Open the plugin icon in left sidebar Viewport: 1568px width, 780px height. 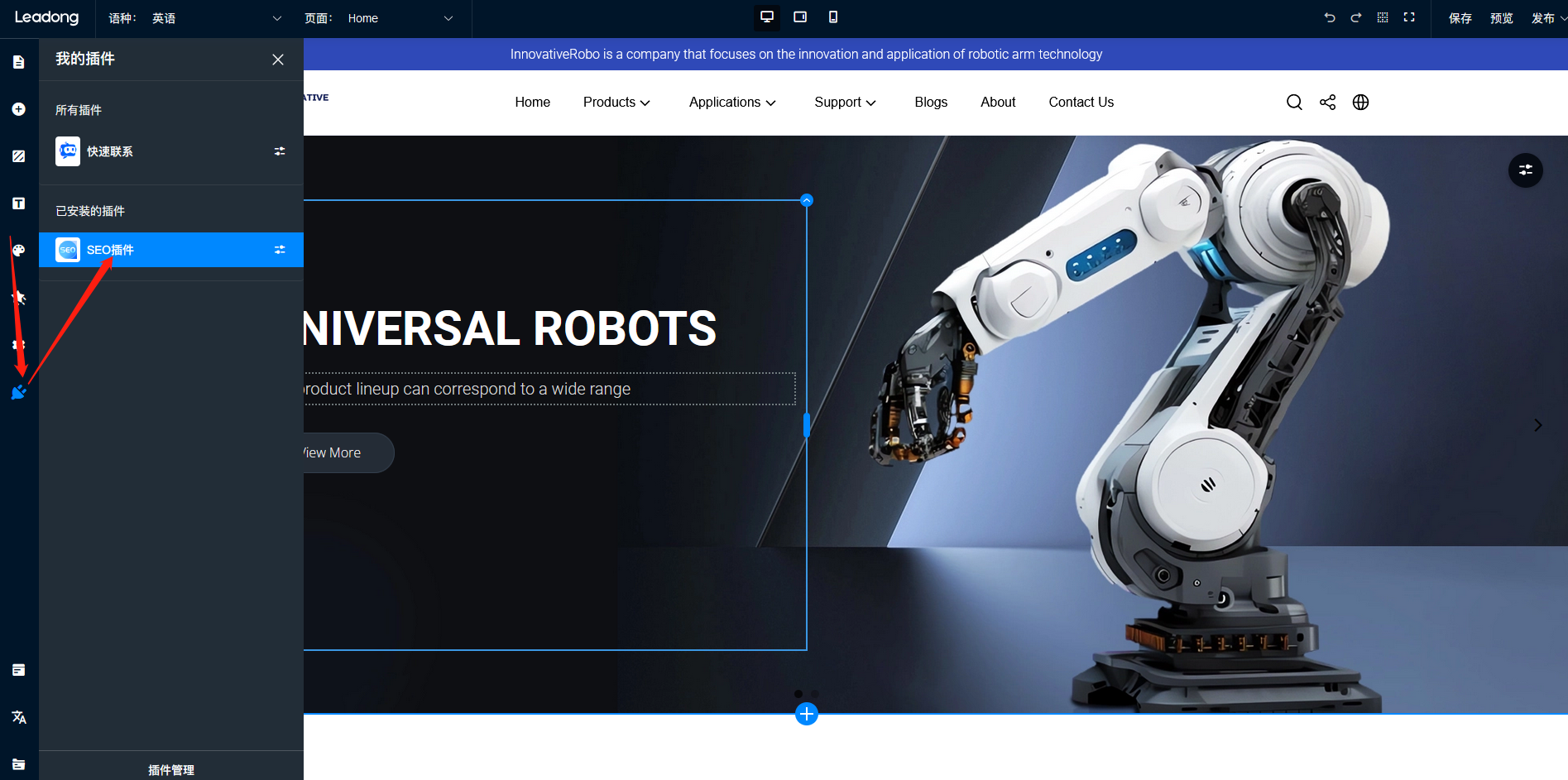pyautogui.click(x=18, y=392)
